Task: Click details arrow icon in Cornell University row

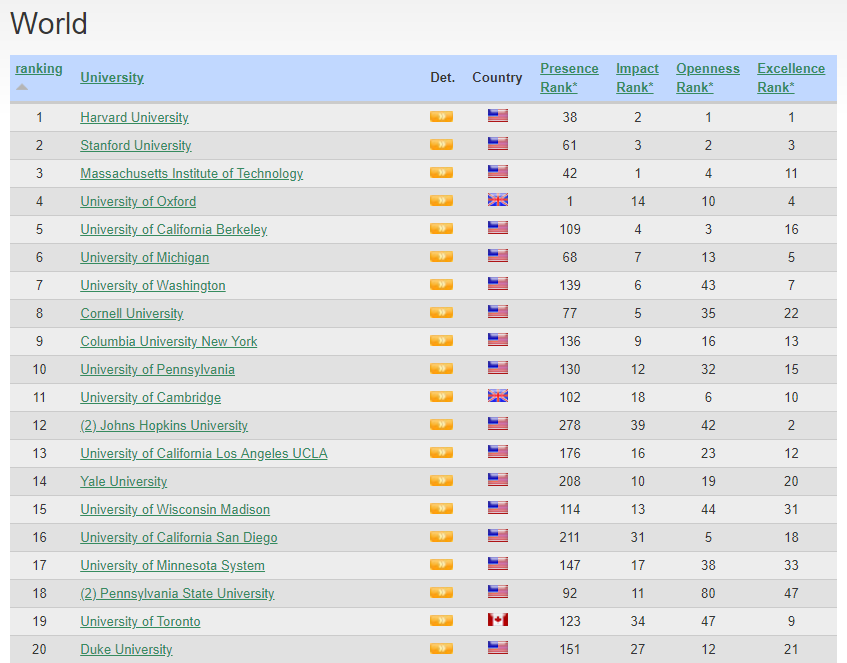Action: (x=441, y=313)
